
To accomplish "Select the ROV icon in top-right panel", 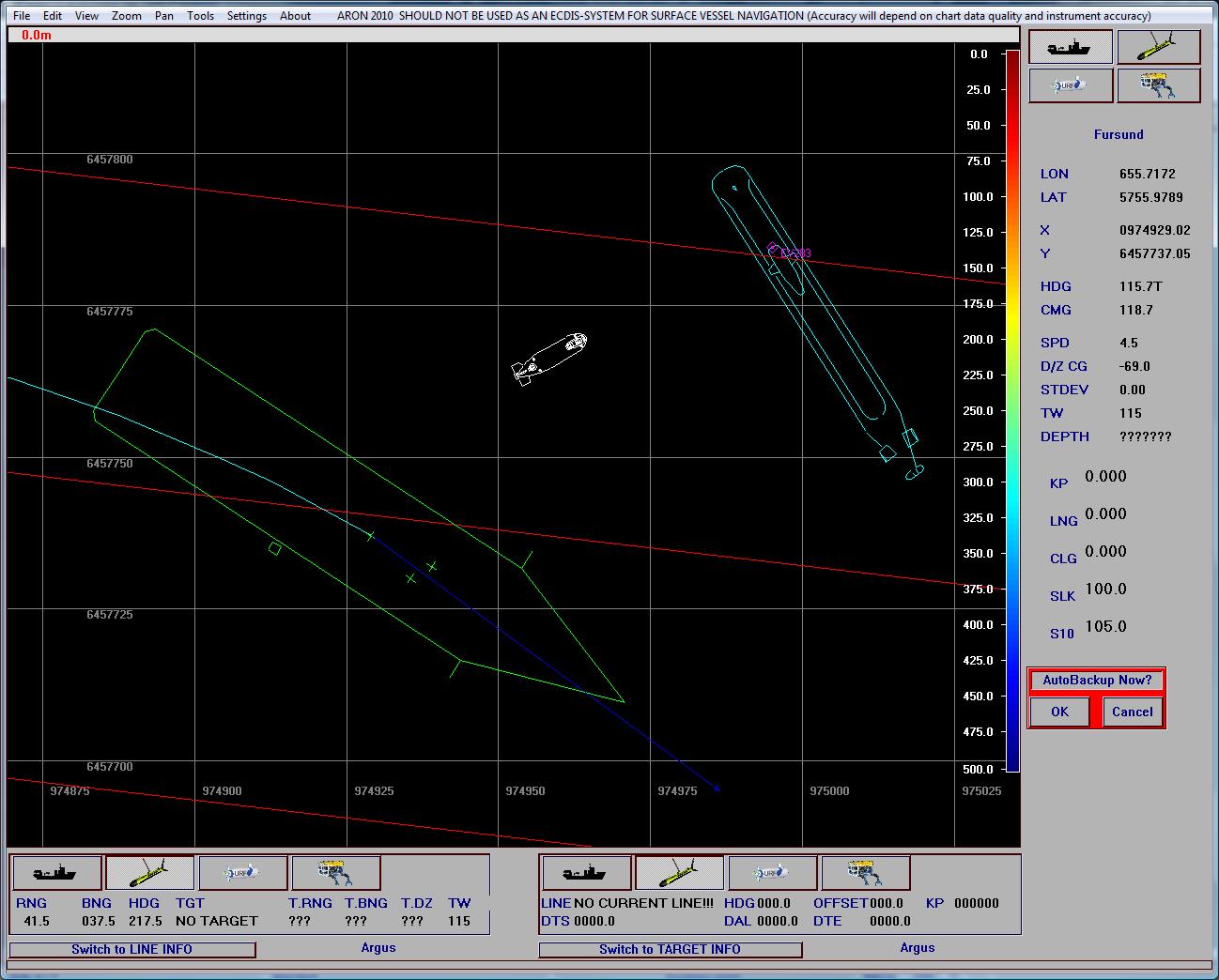I will click(1159, 85).
